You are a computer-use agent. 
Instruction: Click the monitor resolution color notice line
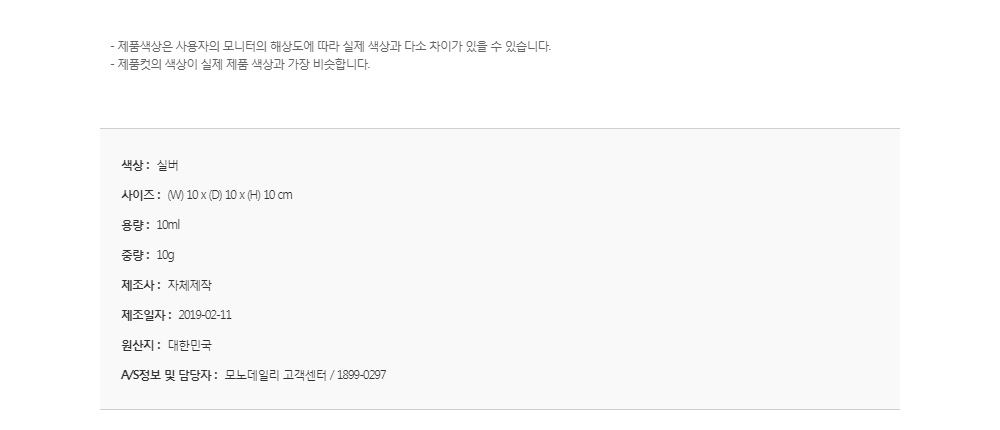330,46
